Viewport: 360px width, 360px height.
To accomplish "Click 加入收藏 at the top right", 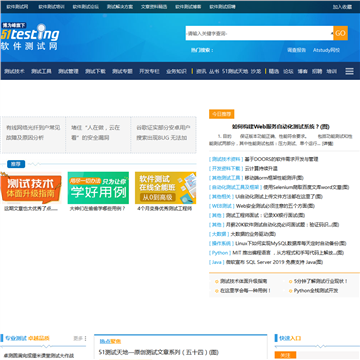I will (342, 7).
